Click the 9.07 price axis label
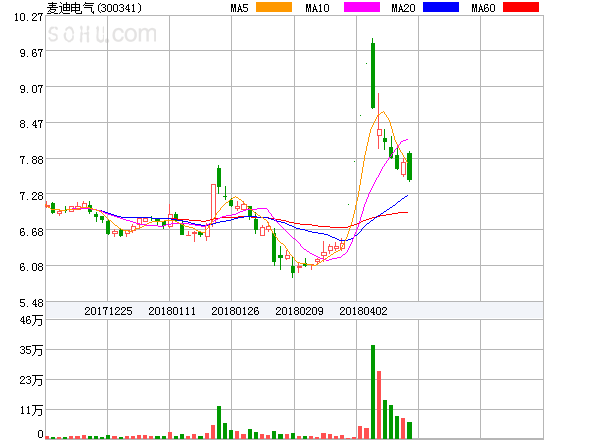This screenshot has height=440, width=600. (31, 89)
